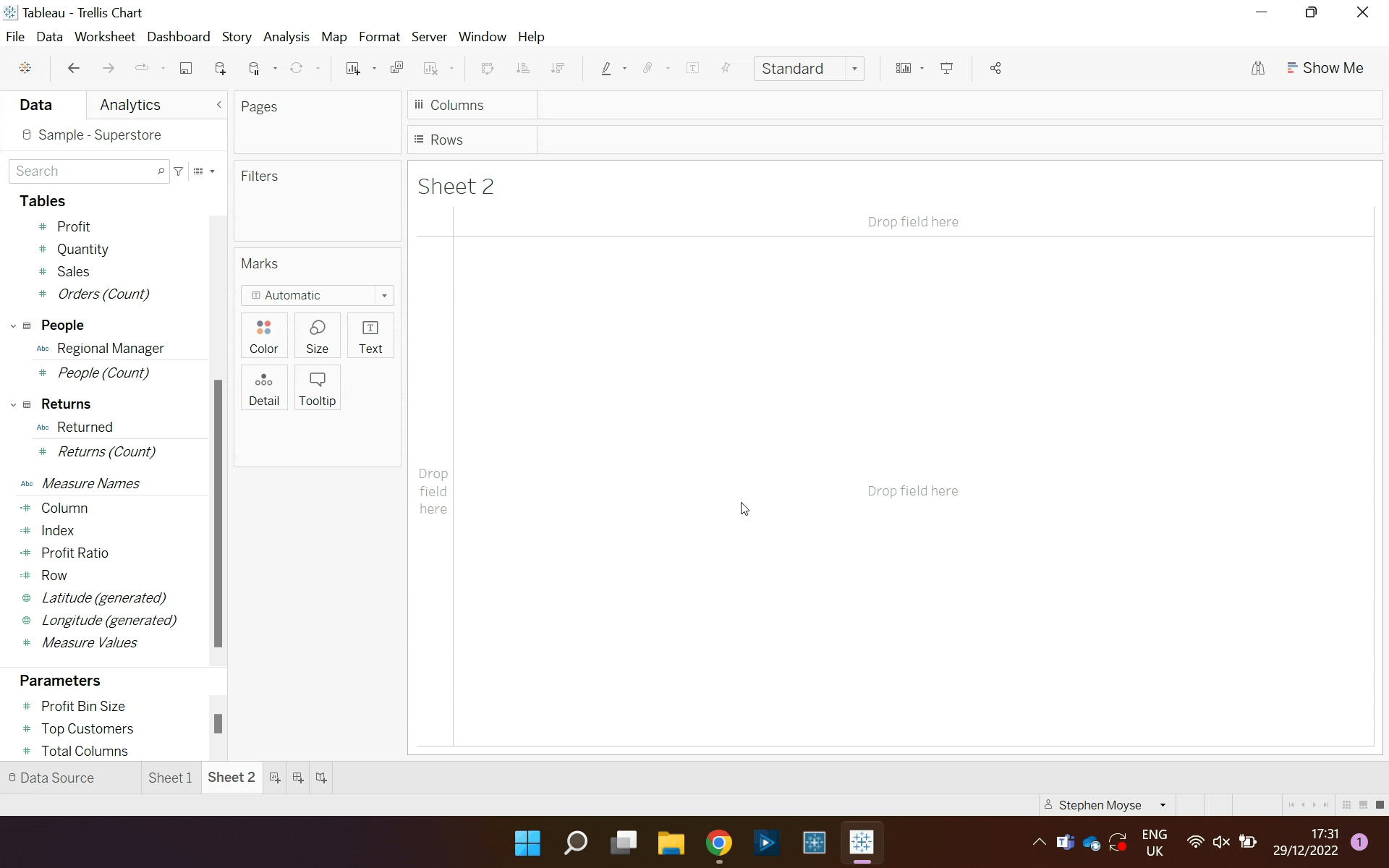Viewport: 1389px width, 868px height.
Task: Toggle the data pane filter icon
Action: pos(179,171)
